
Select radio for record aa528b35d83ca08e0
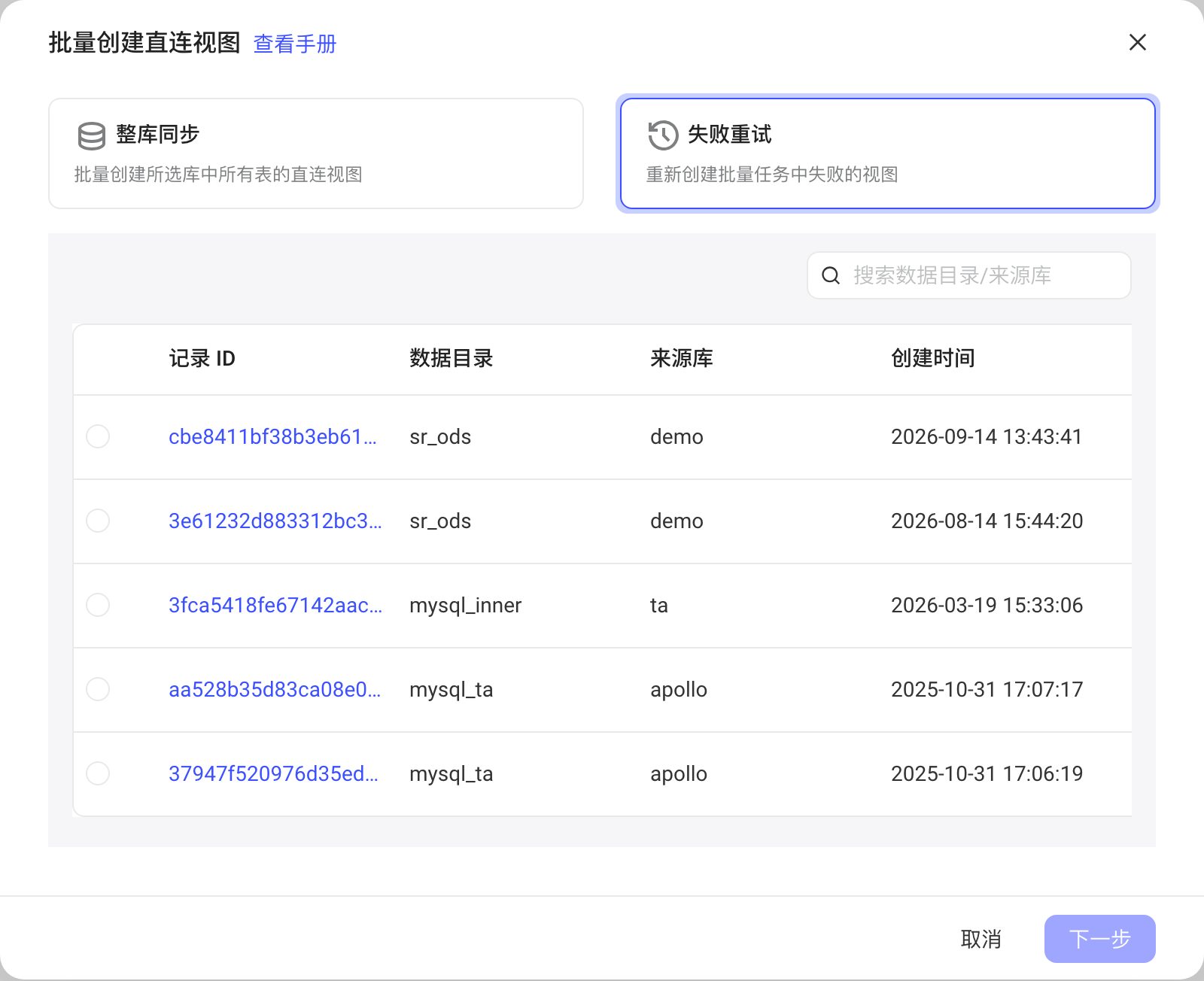(x=98, y=689)
